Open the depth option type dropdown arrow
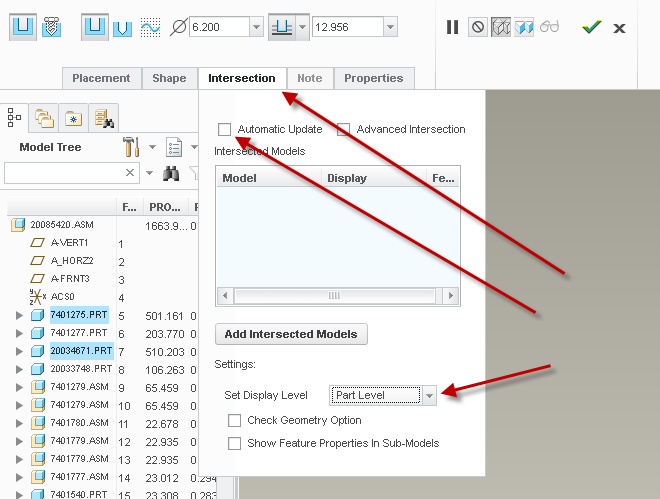The image size is (660, 499). pos(302,27)
